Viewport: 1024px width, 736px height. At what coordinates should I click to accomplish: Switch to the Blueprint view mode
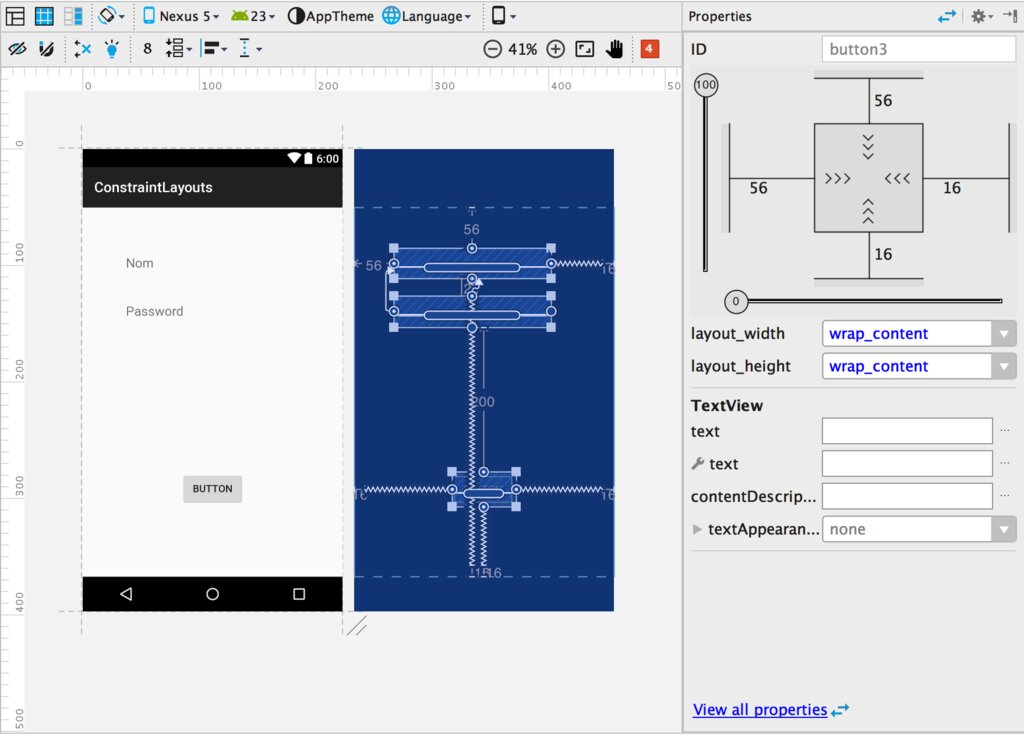tap(44, 16)
